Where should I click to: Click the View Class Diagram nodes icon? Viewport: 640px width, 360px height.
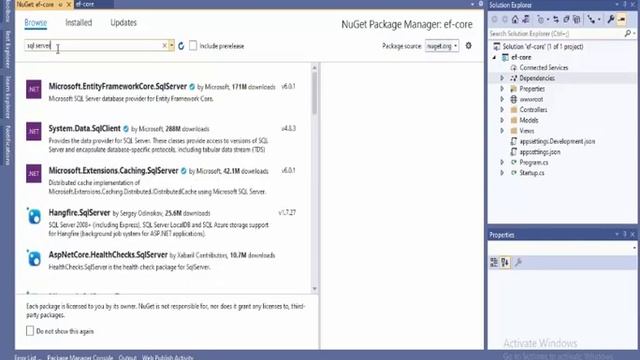point(591,19)
